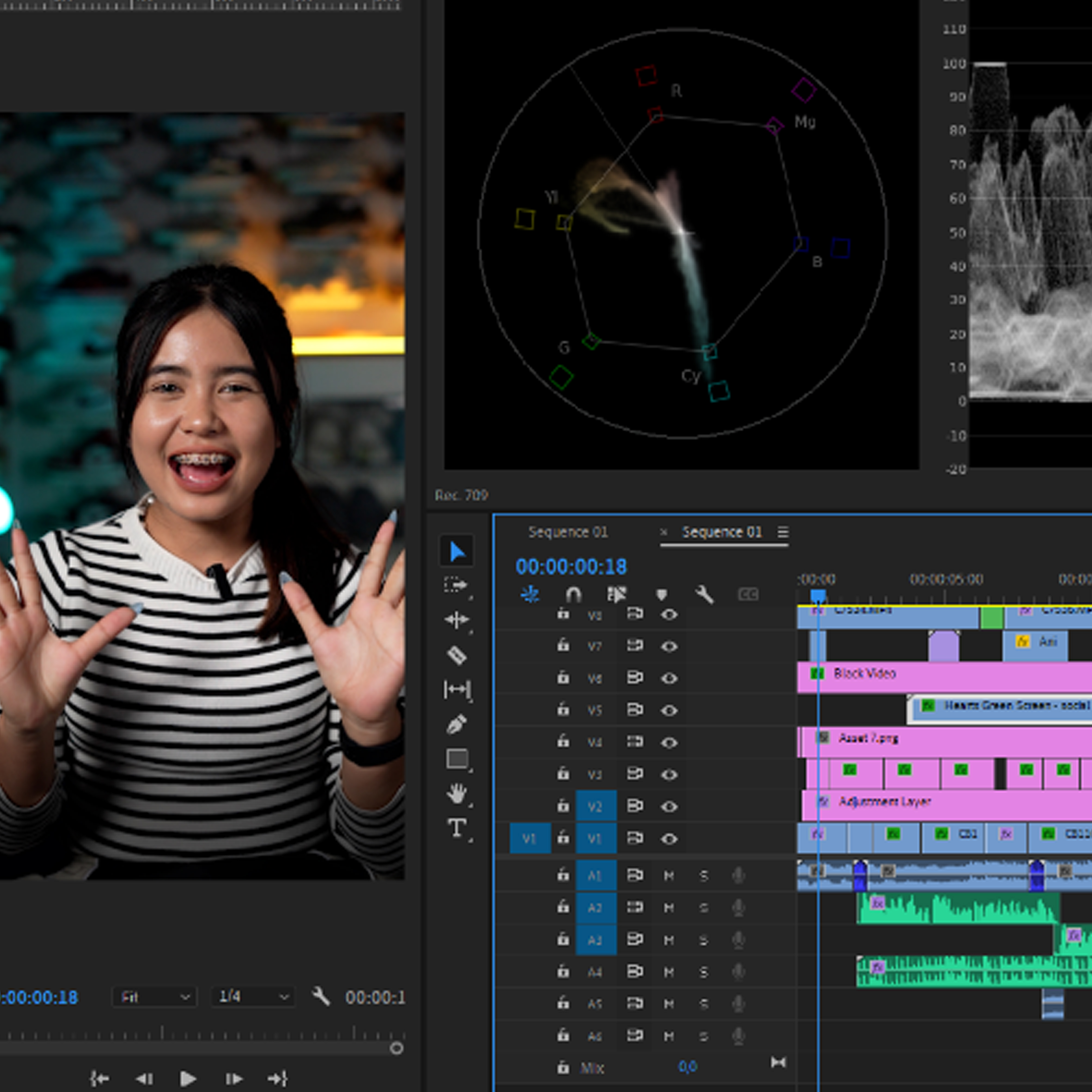The height and width of the screenshot is (1092, 1092).
Task: Select the Hand tool
Action: (457, 794)
